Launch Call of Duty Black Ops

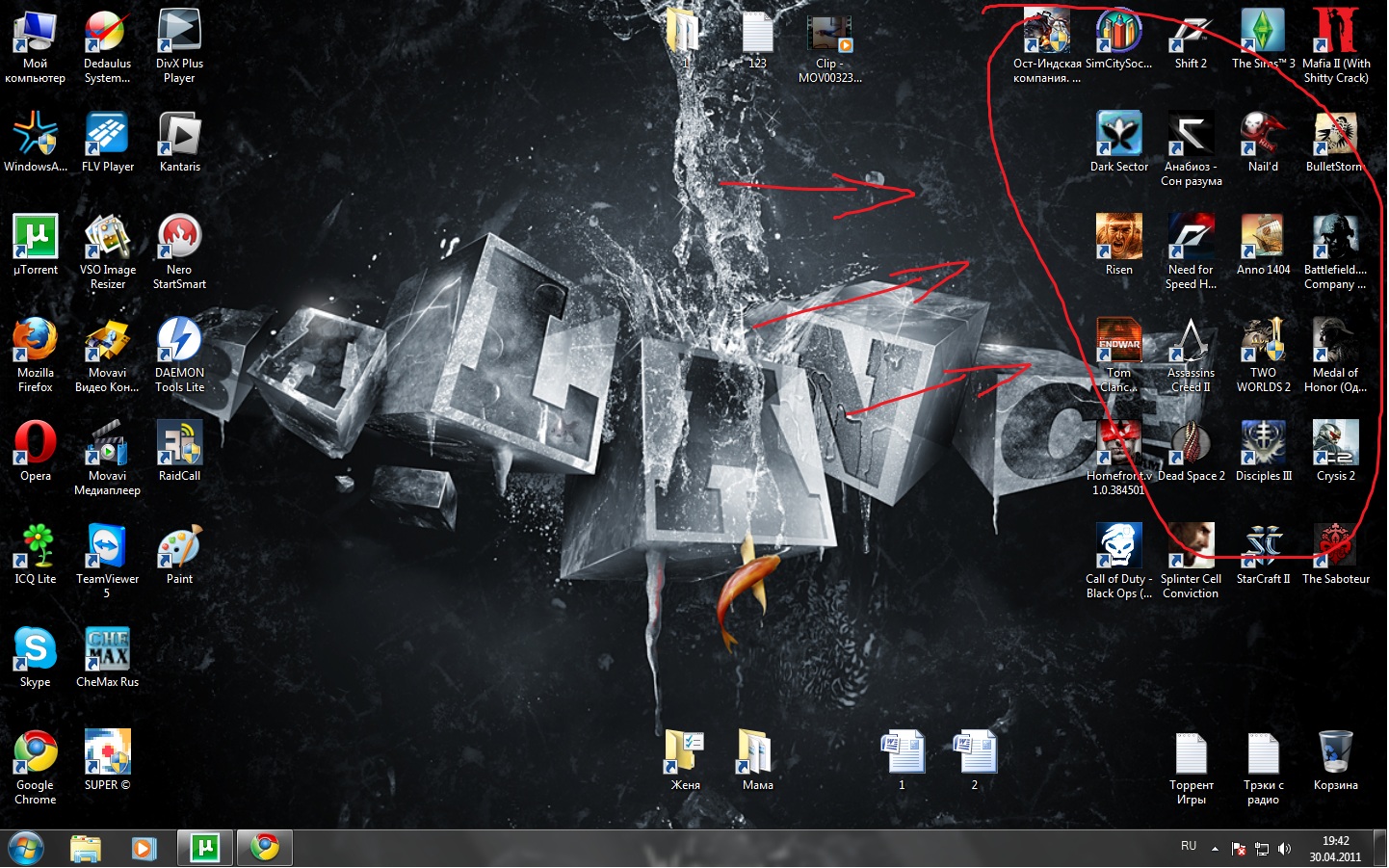pos(1118,562)
